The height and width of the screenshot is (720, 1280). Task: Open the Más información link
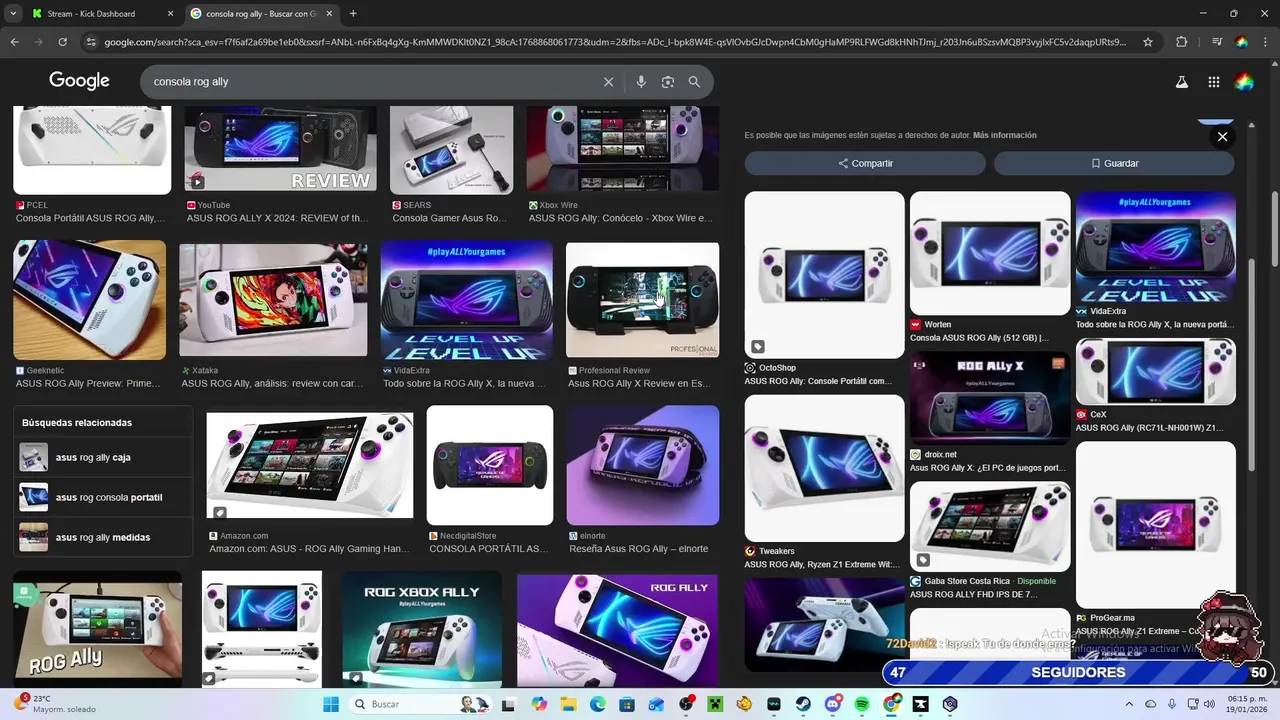(x=1004, y=135)
